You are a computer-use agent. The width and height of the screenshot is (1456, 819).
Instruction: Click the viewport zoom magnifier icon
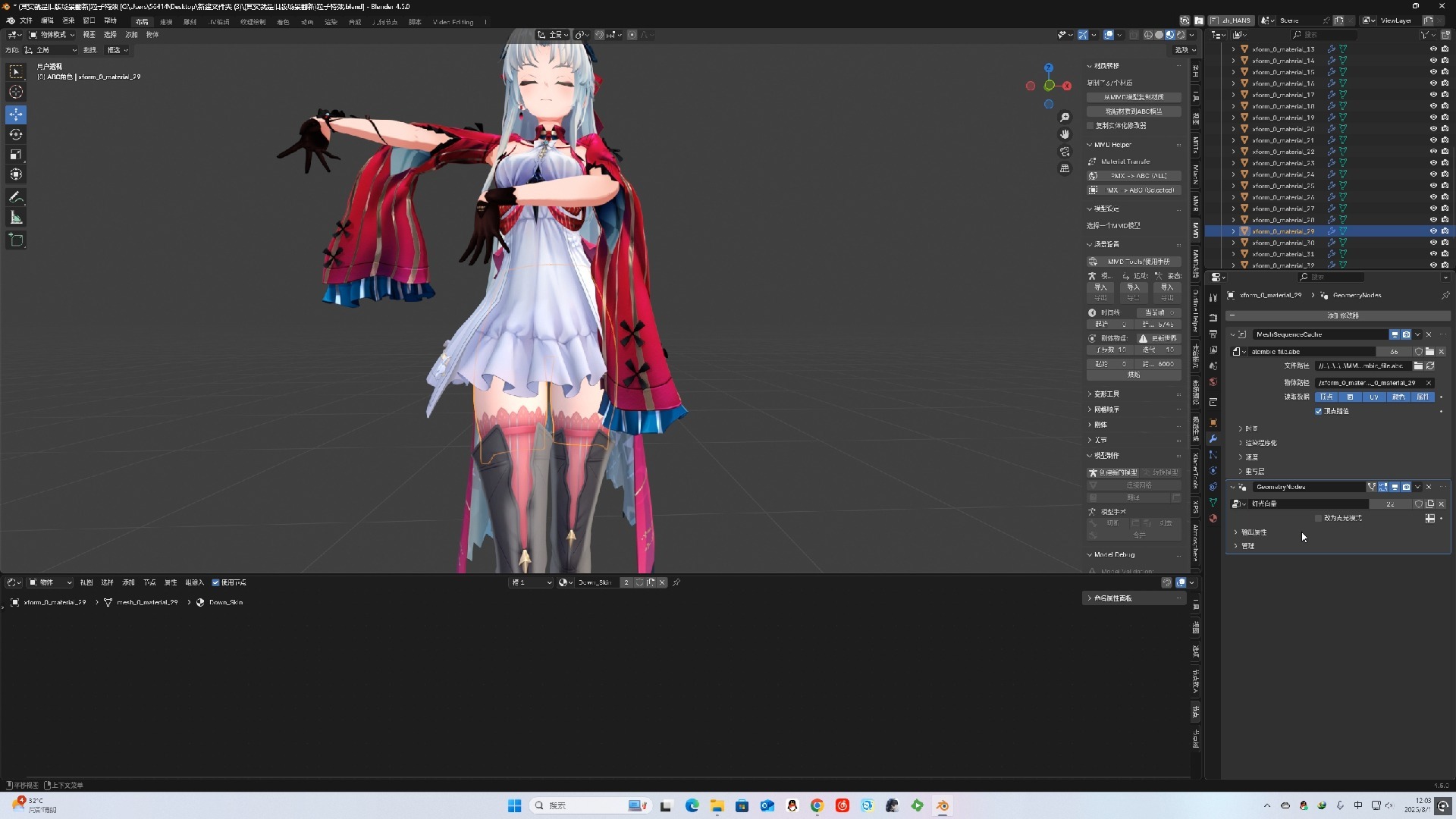pos(1065,118)
